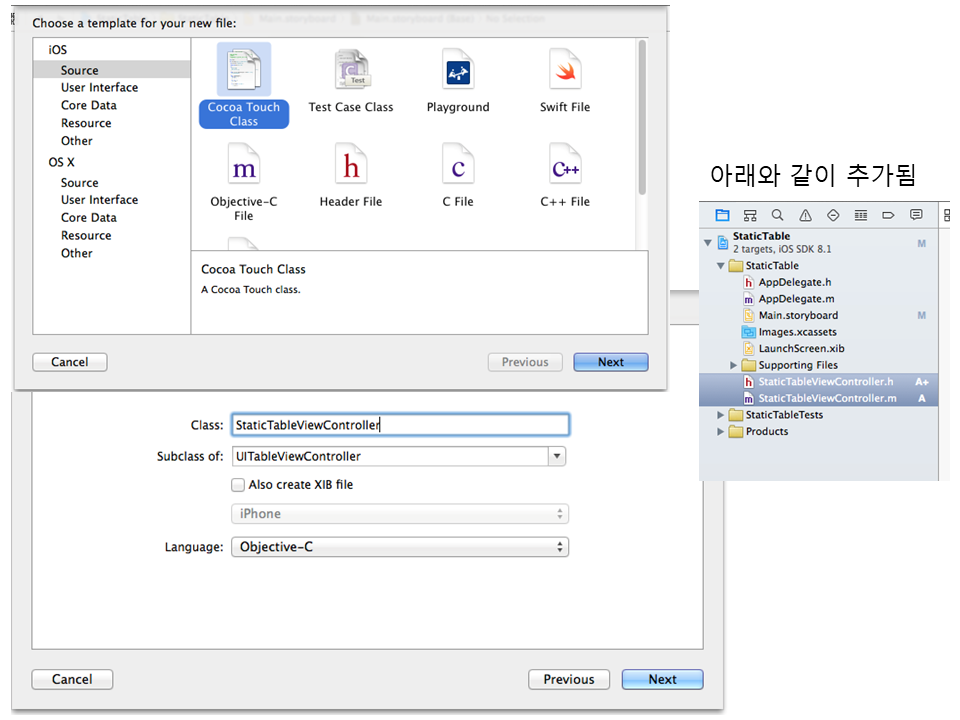This screenshot has height=720, width=960.
Task: Select User Interface under iOS
Action: point(99,88)
